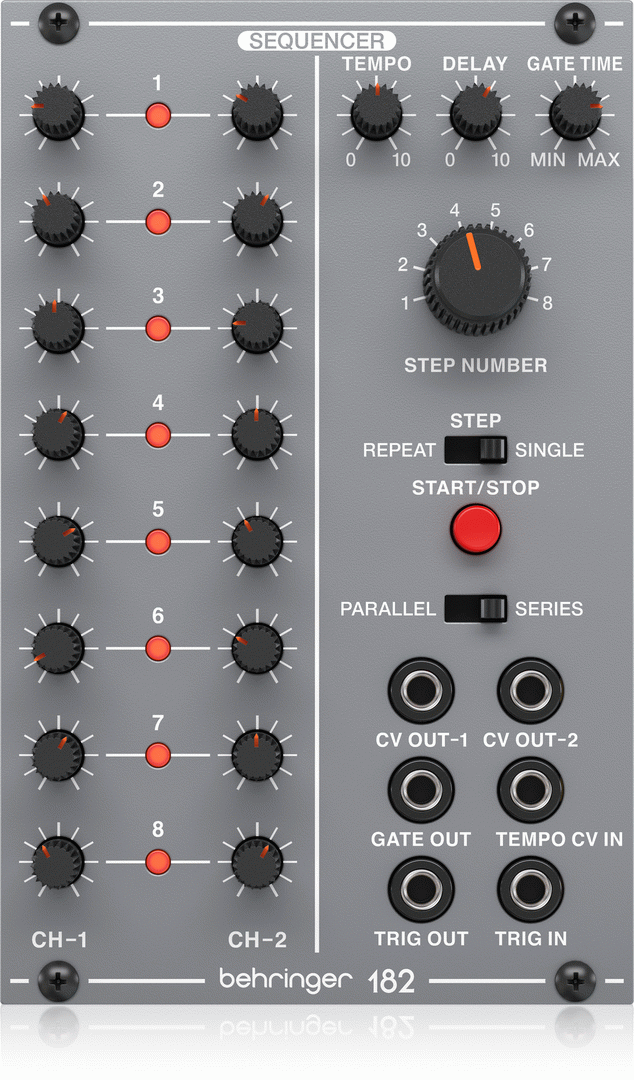
Task: Push the red START/STOP button
Action: click(x=476, y=529)
